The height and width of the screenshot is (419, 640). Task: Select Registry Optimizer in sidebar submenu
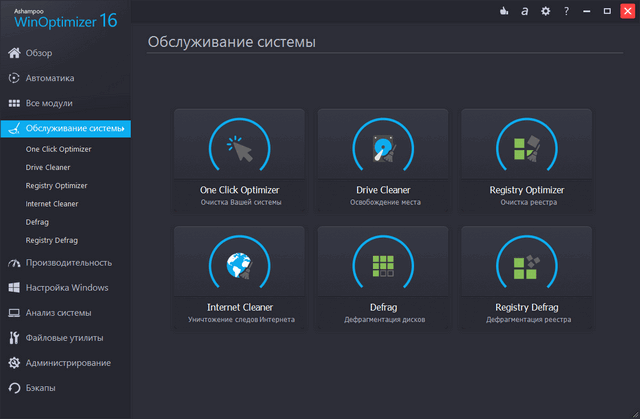pyautogui.click(x=57, y=186)
